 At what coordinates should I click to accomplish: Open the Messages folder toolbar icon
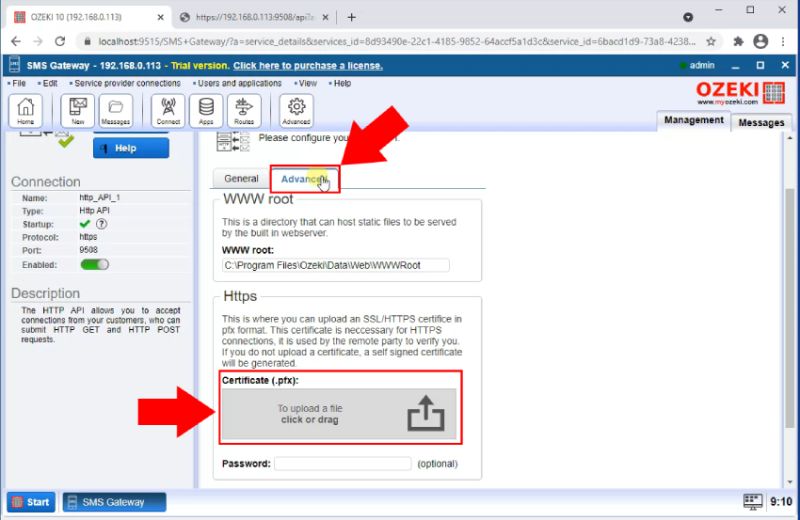coord(116,110)
